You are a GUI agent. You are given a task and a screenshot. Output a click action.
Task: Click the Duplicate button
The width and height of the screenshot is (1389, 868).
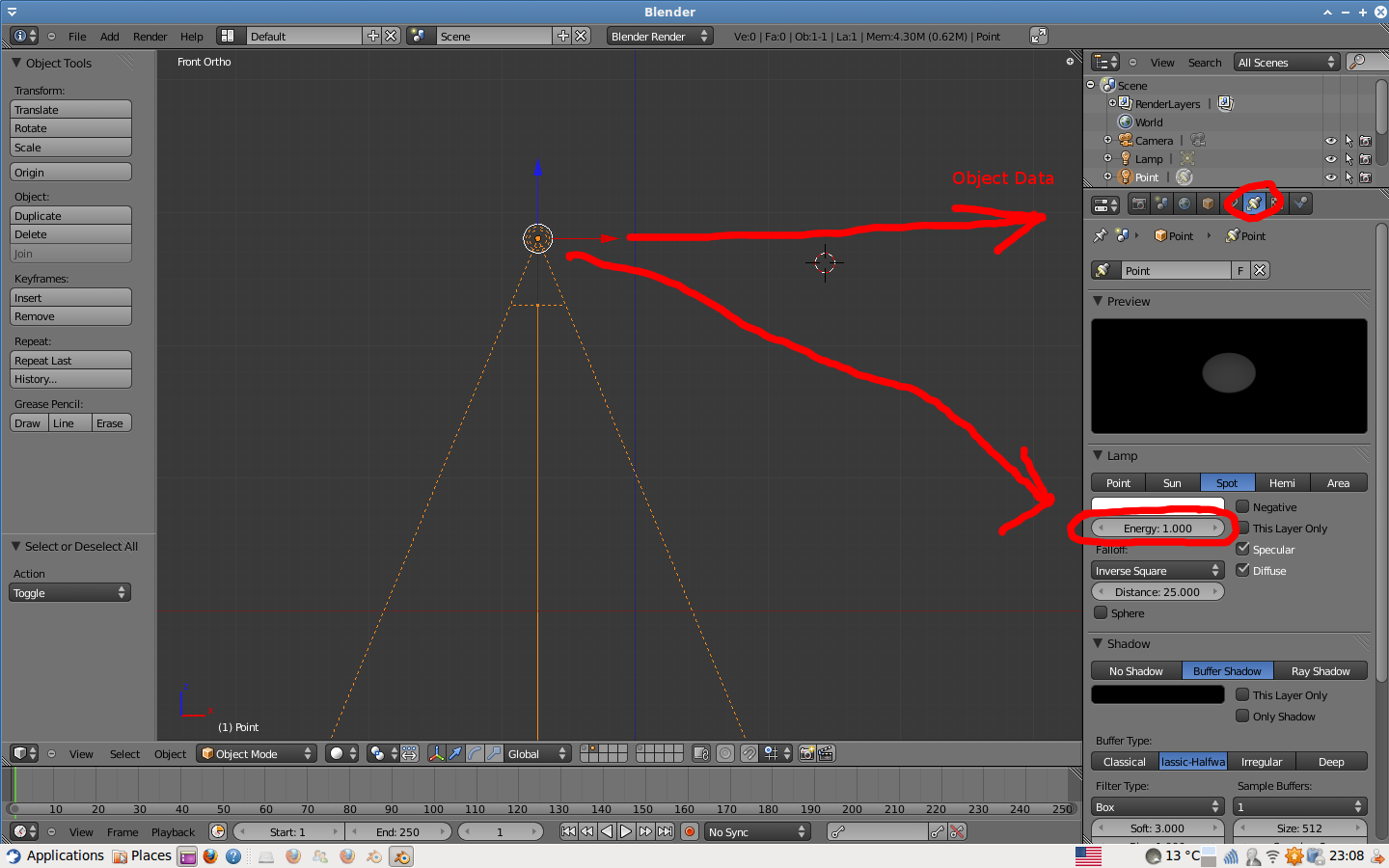pyautogui.click(x=70, y=216)
